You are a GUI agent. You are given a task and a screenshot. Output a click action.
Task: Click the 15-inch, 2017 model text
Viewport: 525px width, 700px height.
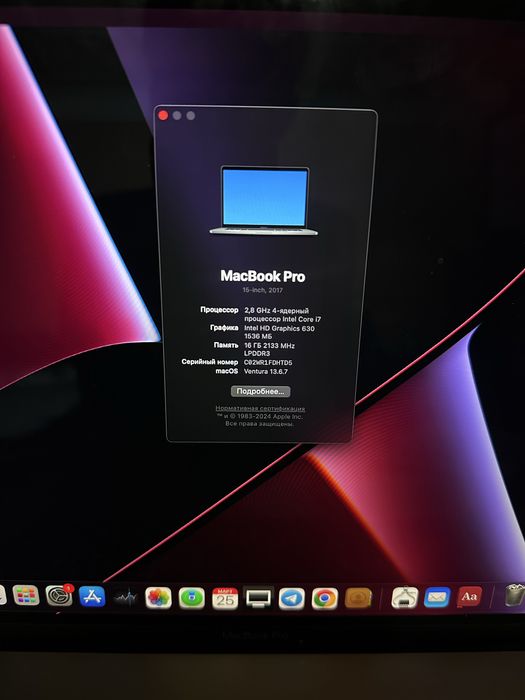pyautogui.click(x=262, y=290)
